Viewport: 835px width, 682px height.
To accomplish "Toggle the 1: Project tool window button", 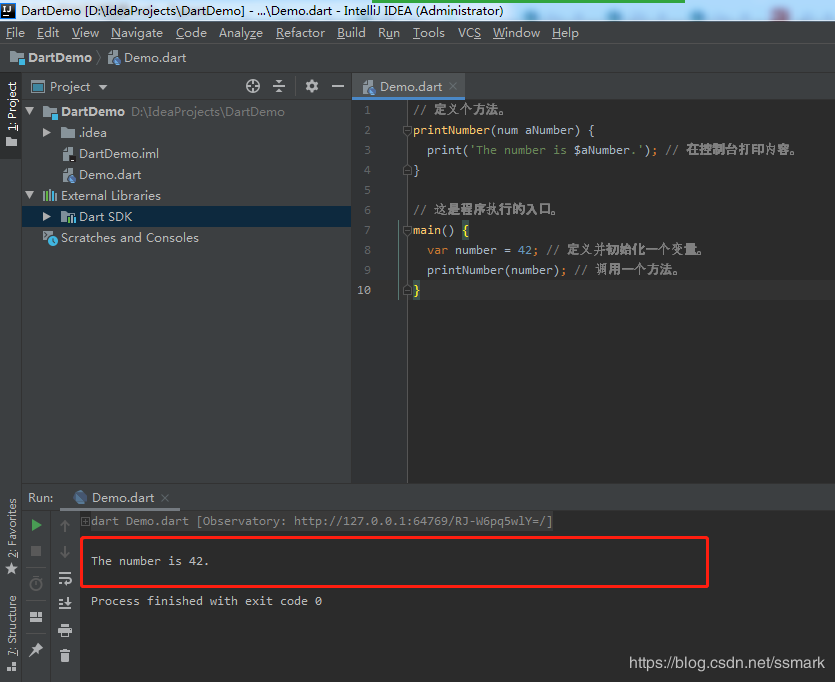I will (11, 114).
